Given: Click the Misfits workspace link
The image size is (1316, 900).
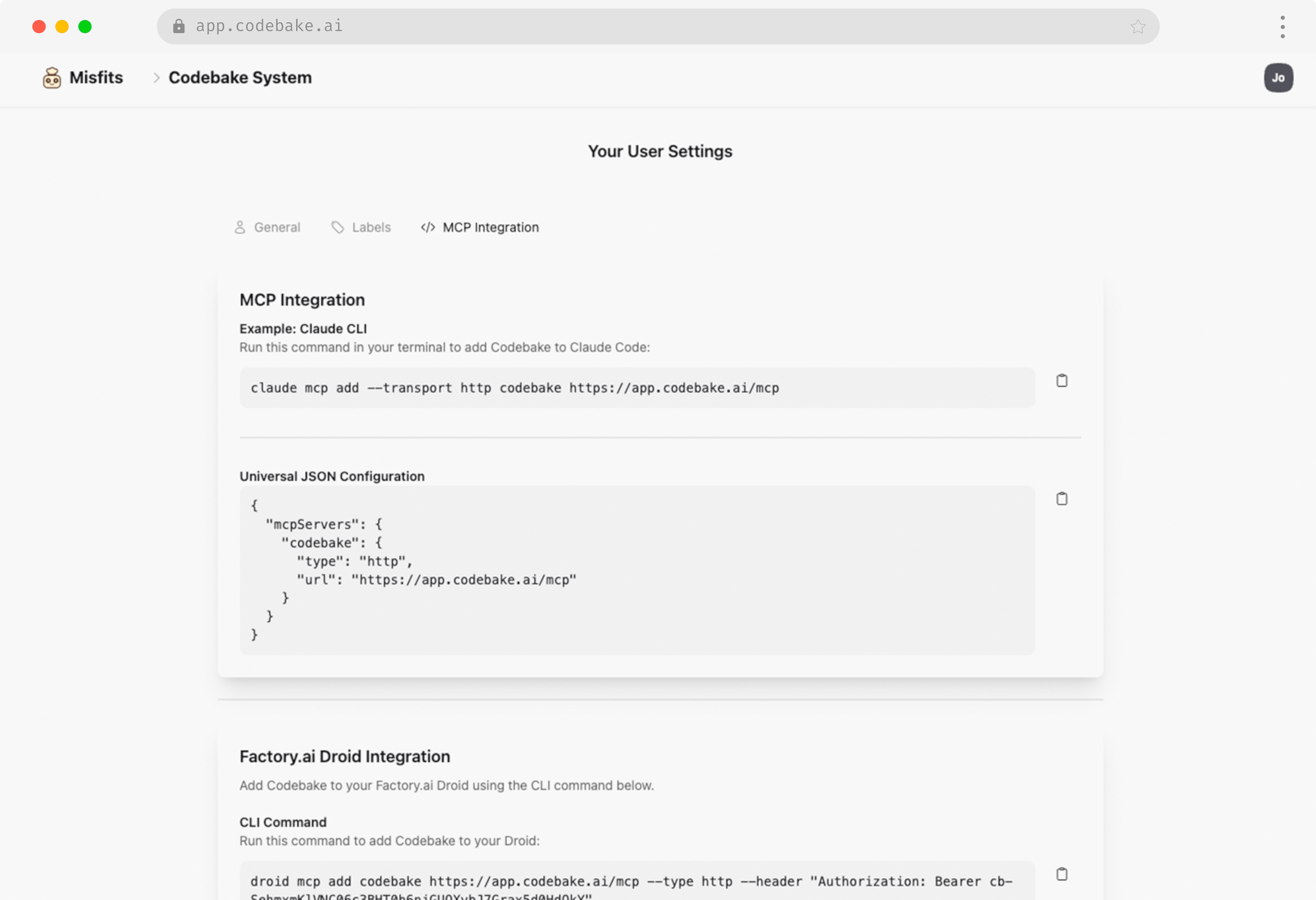Looking at the screenshot, I should point(96,77).
